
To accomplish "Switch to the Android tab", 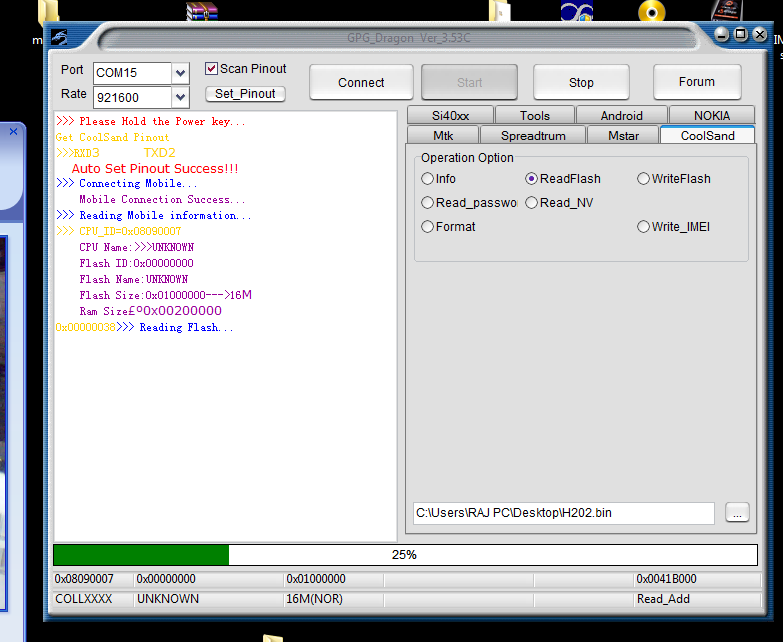I will coord(622,115).
